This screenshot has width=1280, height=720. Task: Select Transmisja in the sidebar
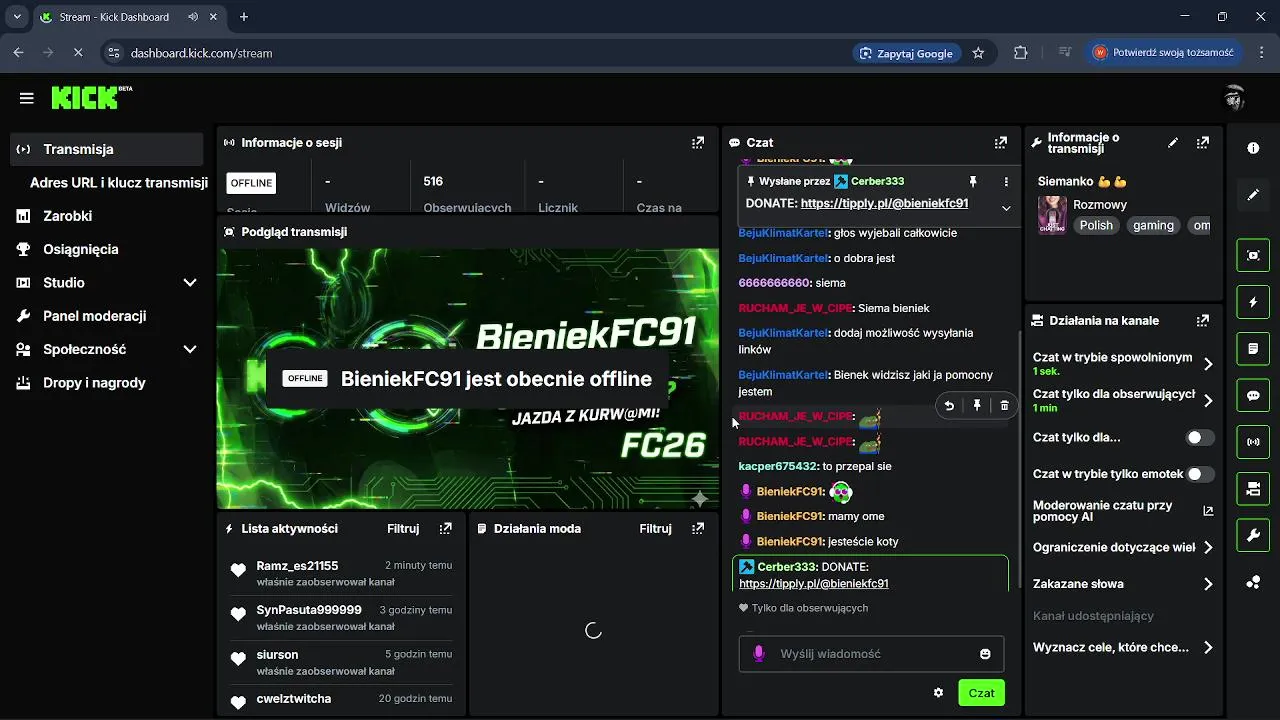pyautogui.click(x=107, y=149)
